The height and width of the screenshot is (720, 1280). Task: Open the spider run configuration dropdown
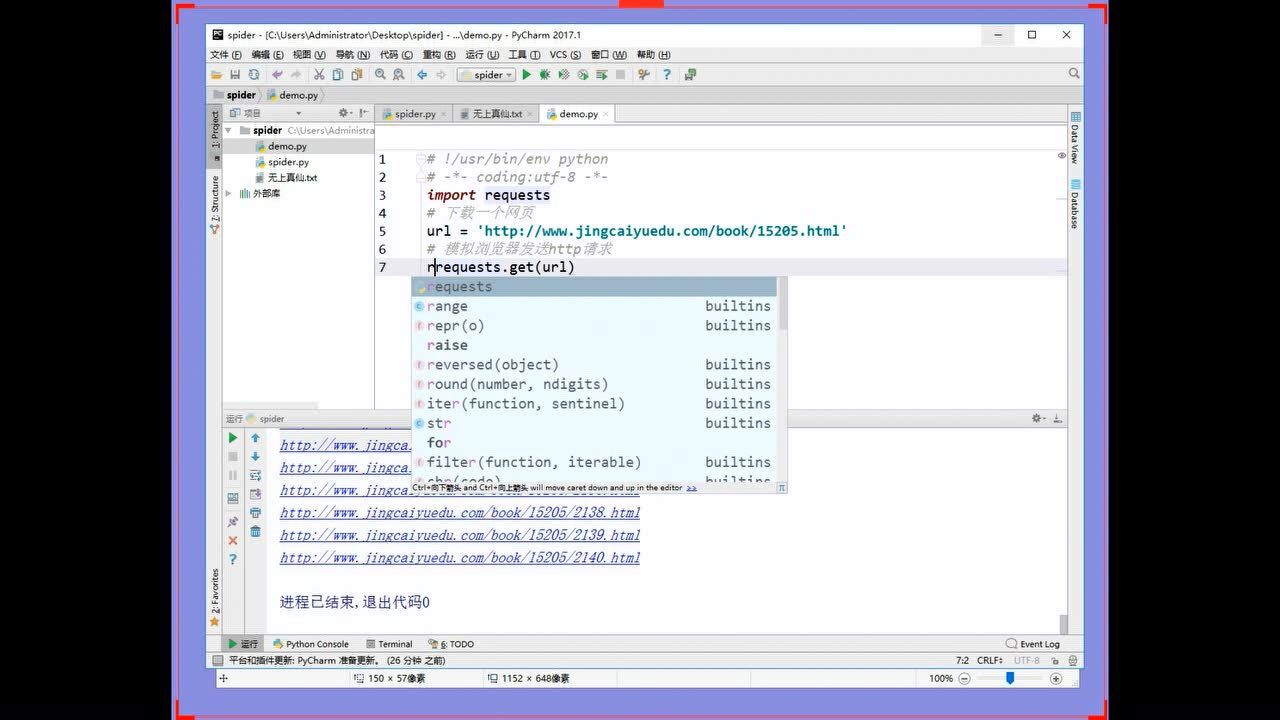point(486,75)
